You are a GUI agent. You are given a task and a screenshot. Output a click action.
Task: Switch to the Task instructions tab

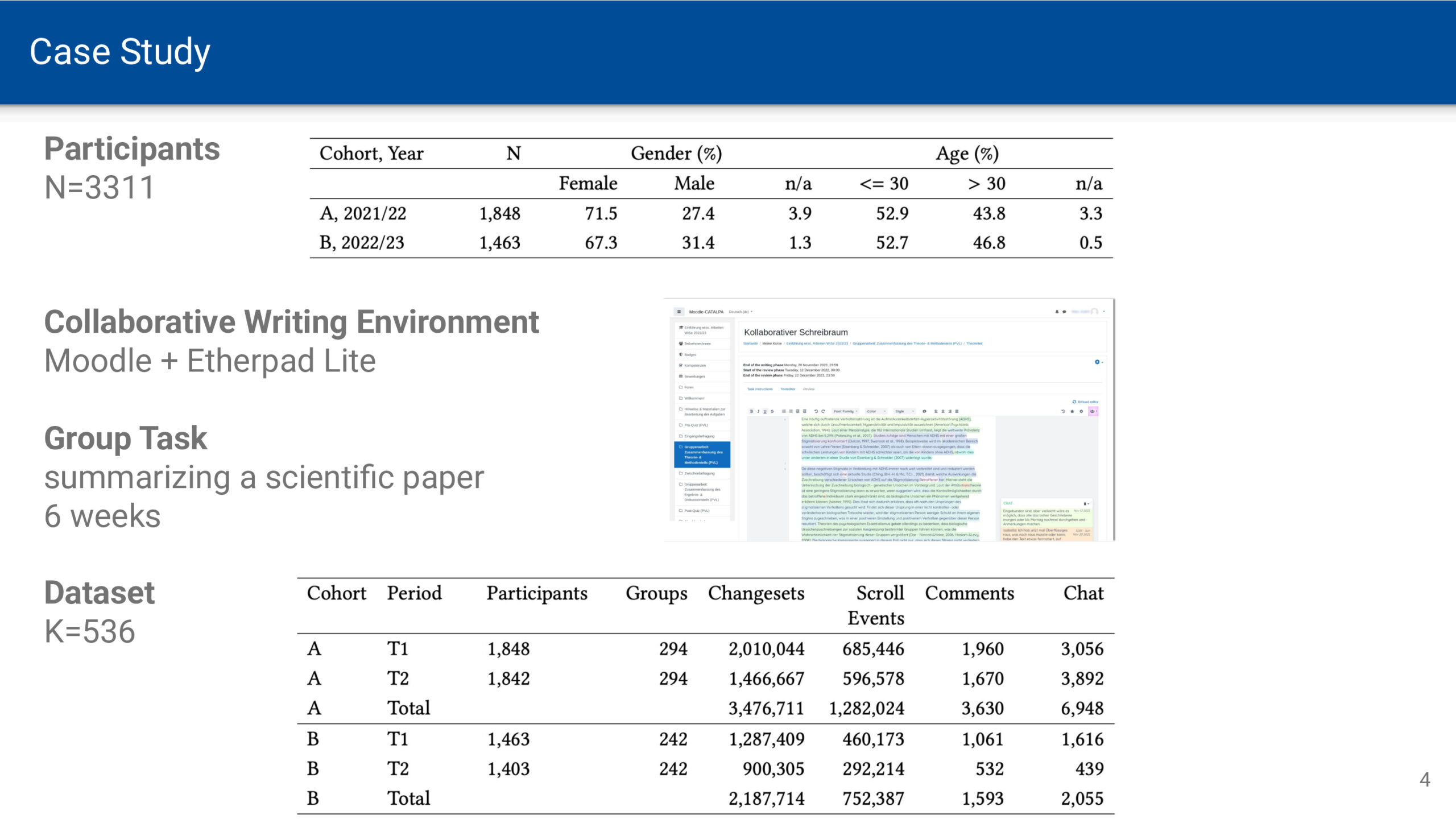[760, 389]
